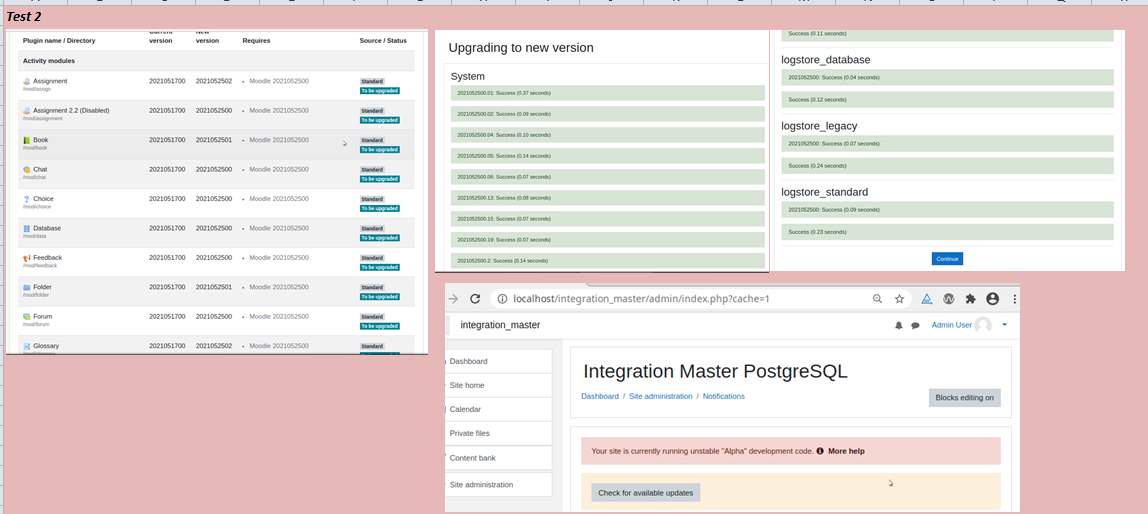Click the Database module icon

[27, 228]
